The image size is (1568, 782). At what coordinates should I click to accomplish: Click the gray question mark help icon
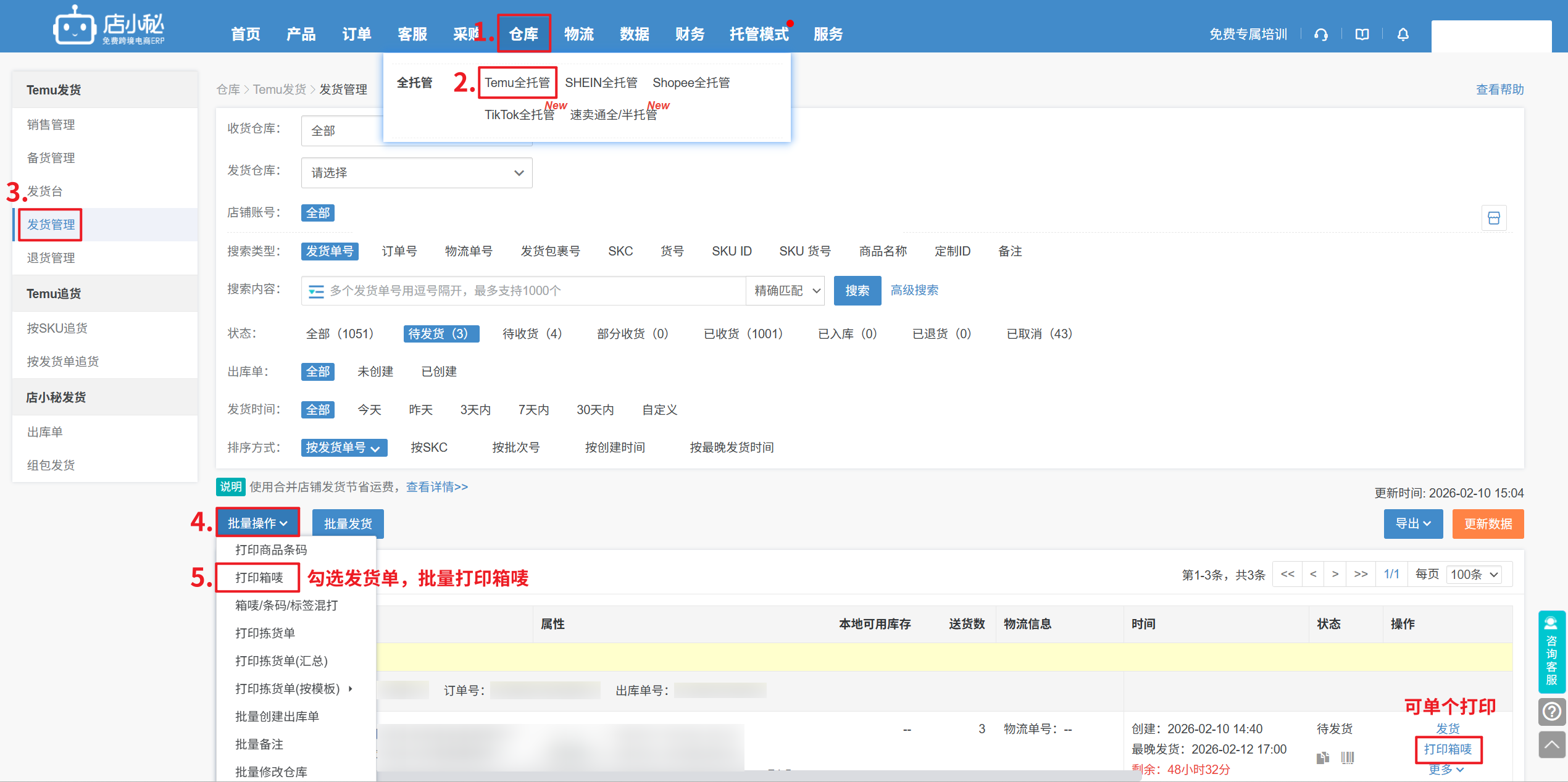(1551, 712)
